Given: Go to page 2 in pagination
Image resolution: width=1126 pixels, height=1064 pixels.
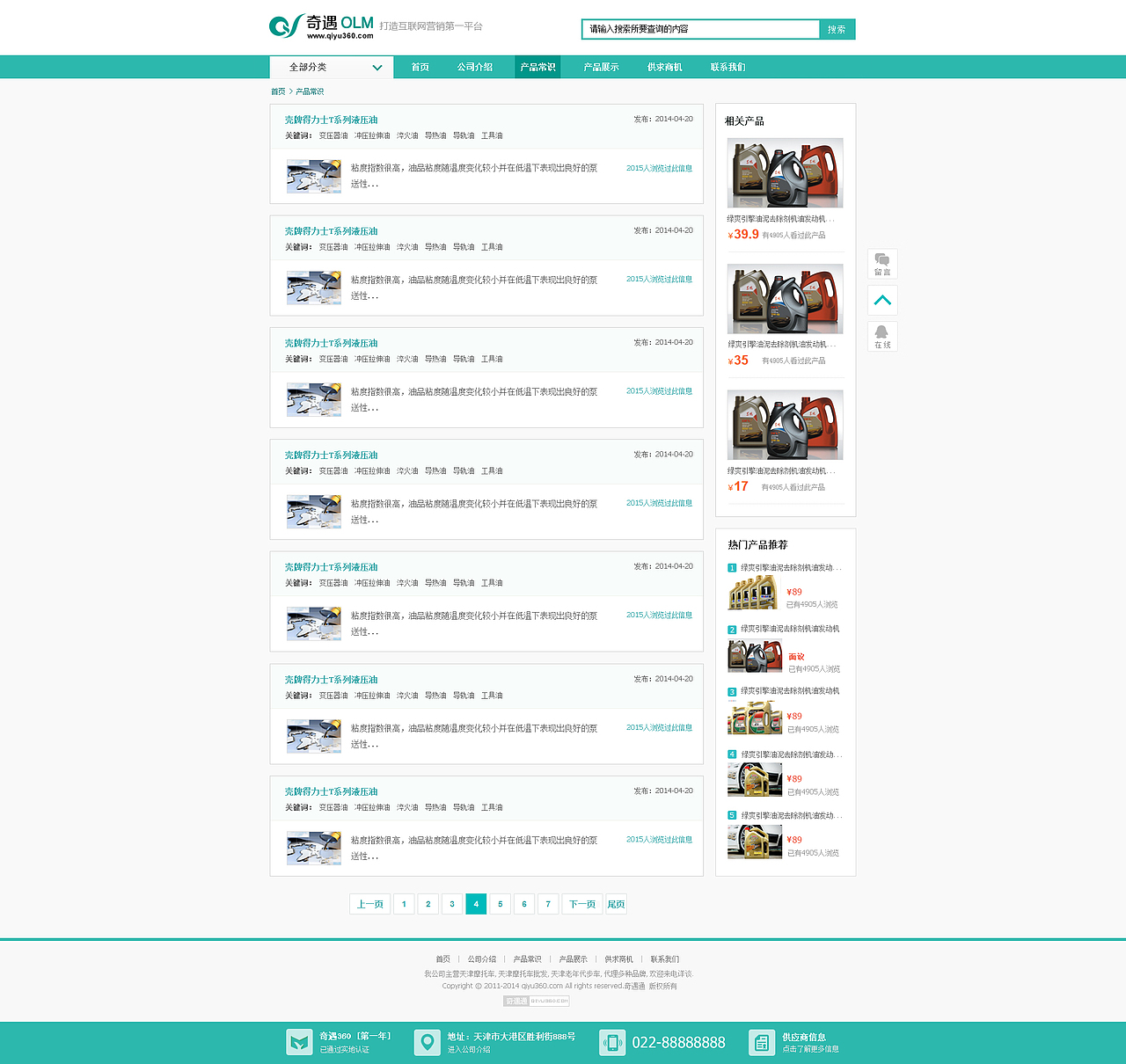Looking at the screenshot, I should [428, 904].
